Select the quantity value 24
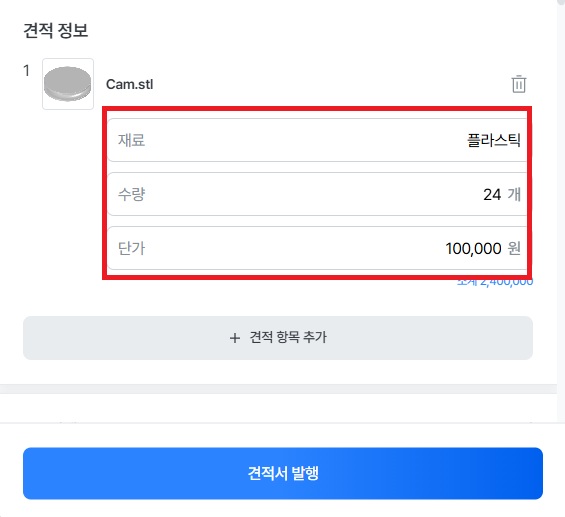 click(492, 195)
